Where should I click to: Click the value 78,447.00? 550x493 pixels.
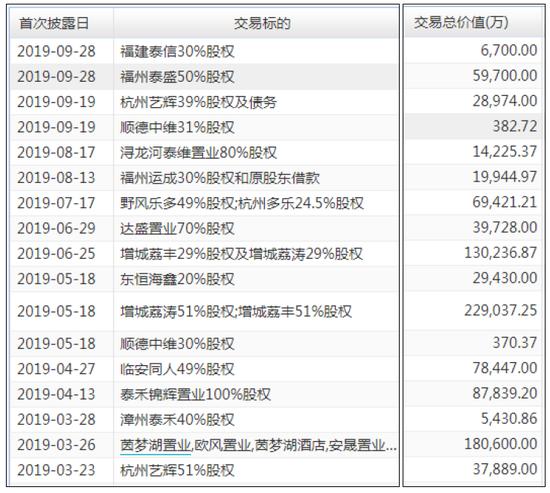point(505,368)
